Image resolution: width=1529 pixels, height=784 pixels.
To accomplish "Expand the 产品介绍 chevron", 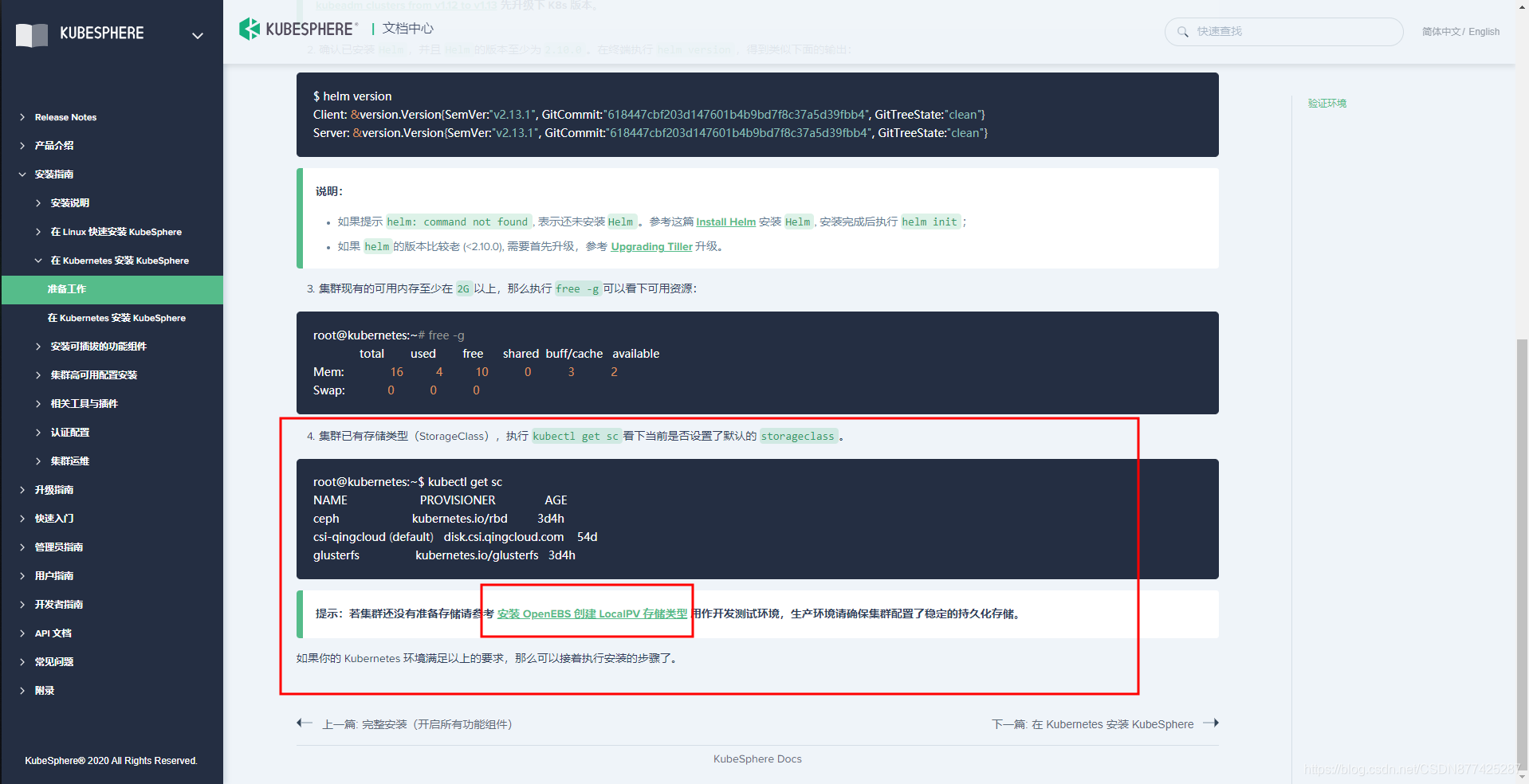I will [x=22, y=146].
